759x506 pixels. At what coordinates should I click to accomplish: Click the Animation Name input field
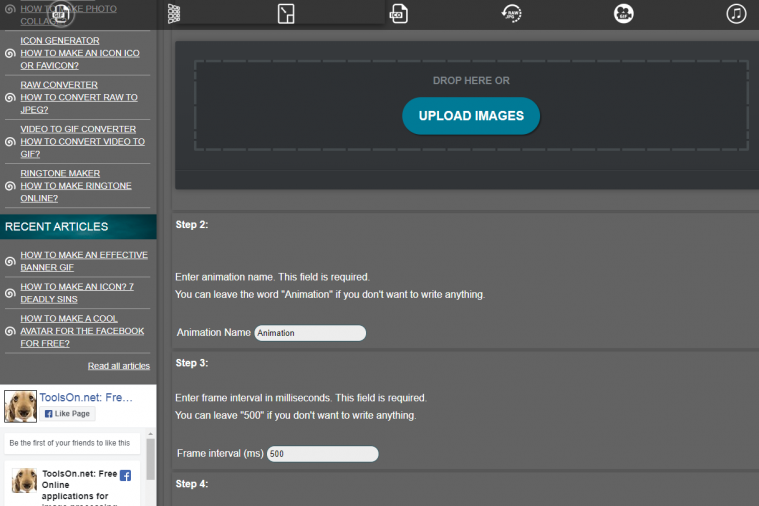pyautogui.click(x=310, y=333)
